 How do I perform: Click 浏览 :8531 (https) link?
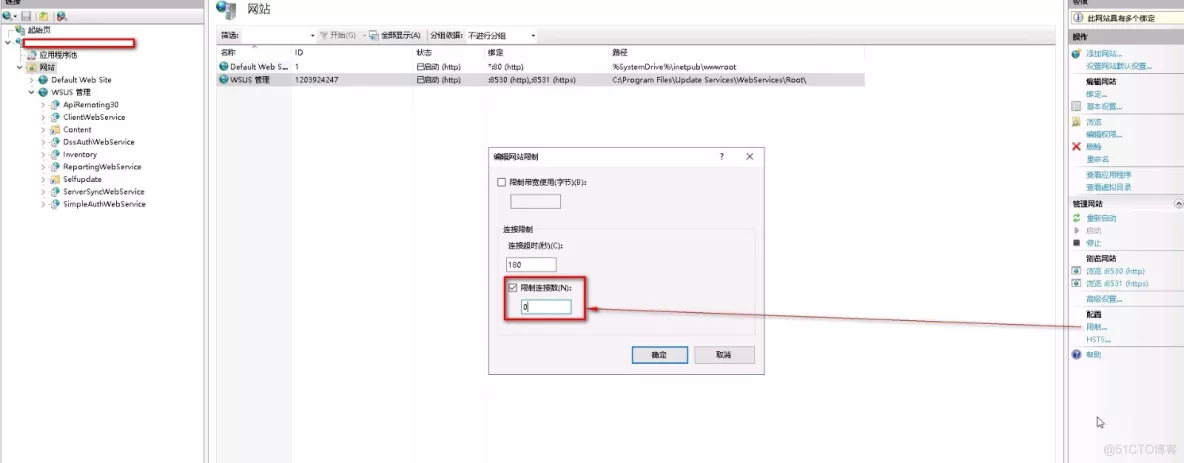click(x=1117, y=283)
